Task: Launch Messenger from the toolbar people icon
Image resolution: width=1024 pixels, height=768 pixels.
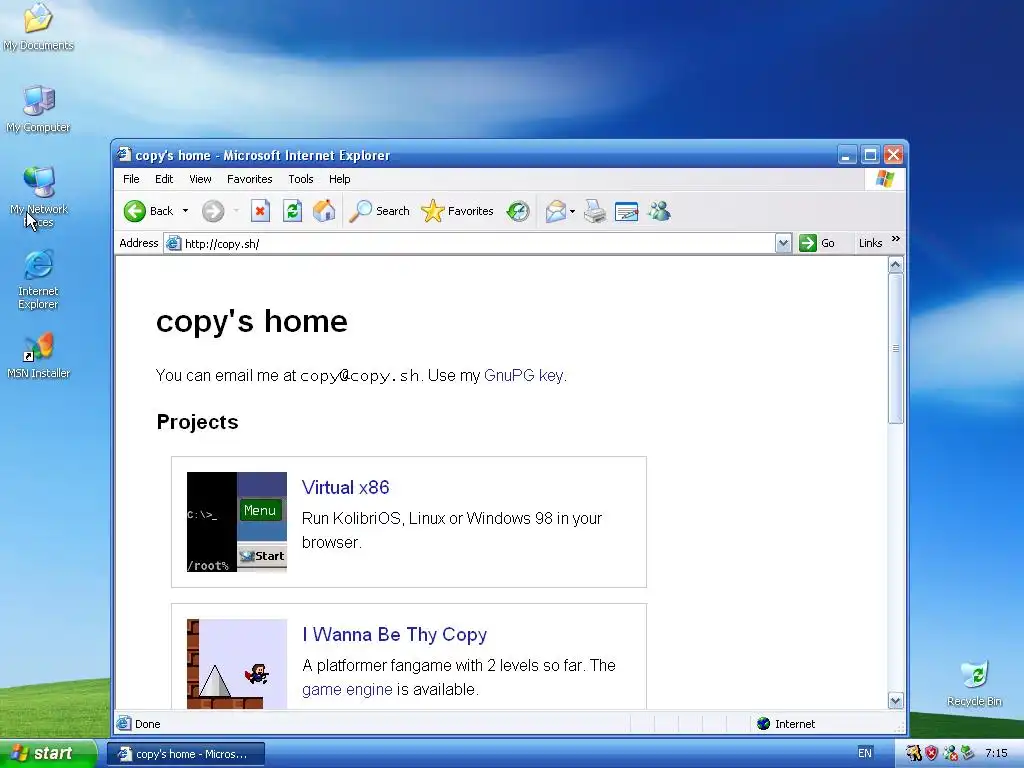Action: [x=659, y=211]
